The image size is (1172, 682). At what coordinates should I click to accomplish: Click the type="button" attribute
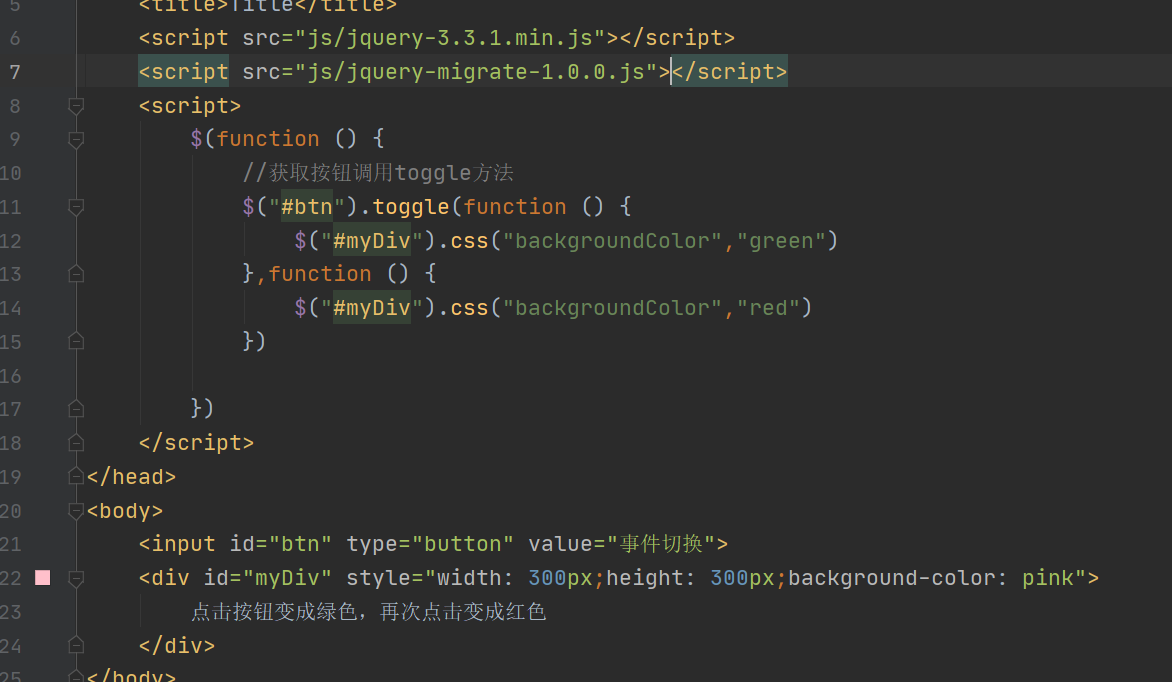click(430, 544)
